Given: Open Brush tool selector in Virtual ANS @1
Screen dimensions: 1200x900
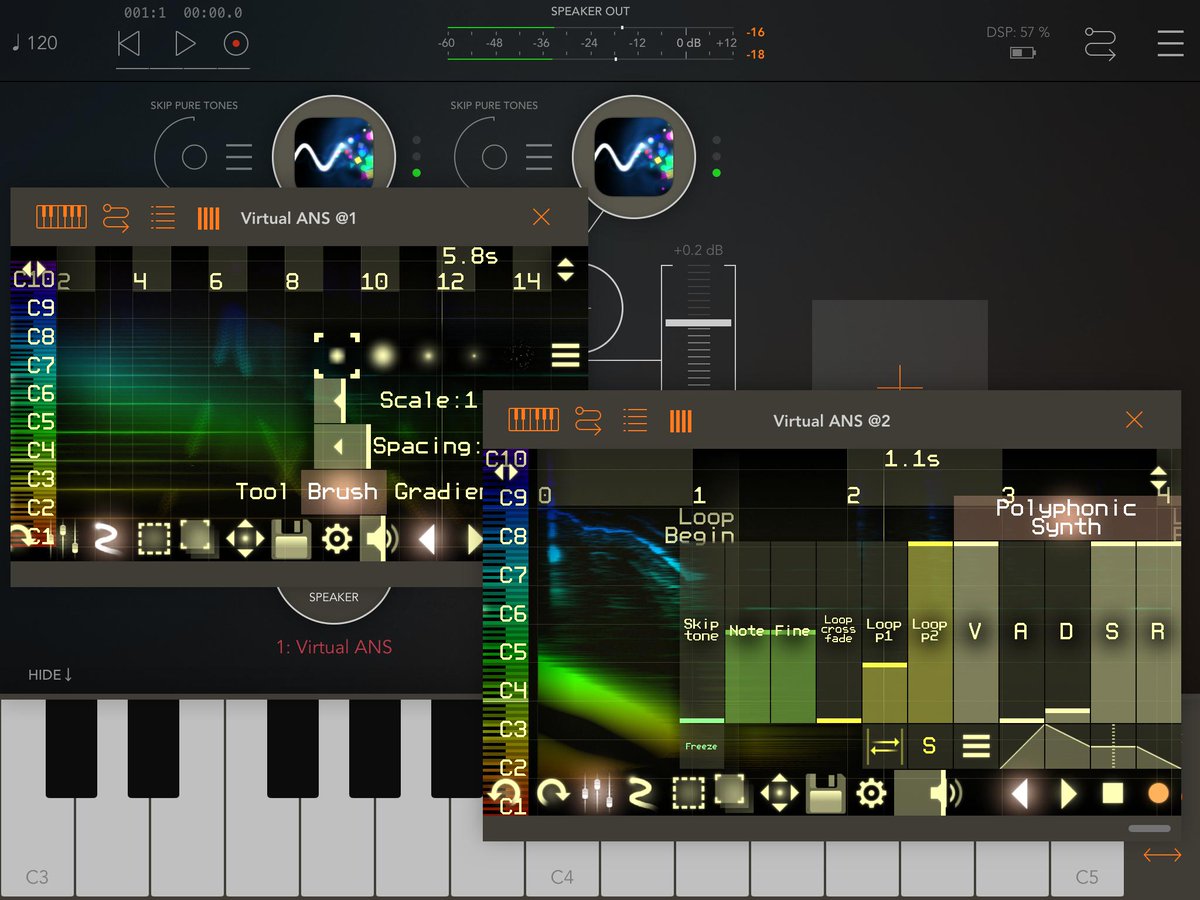Looking at the screenshot, I should point(343,492).
